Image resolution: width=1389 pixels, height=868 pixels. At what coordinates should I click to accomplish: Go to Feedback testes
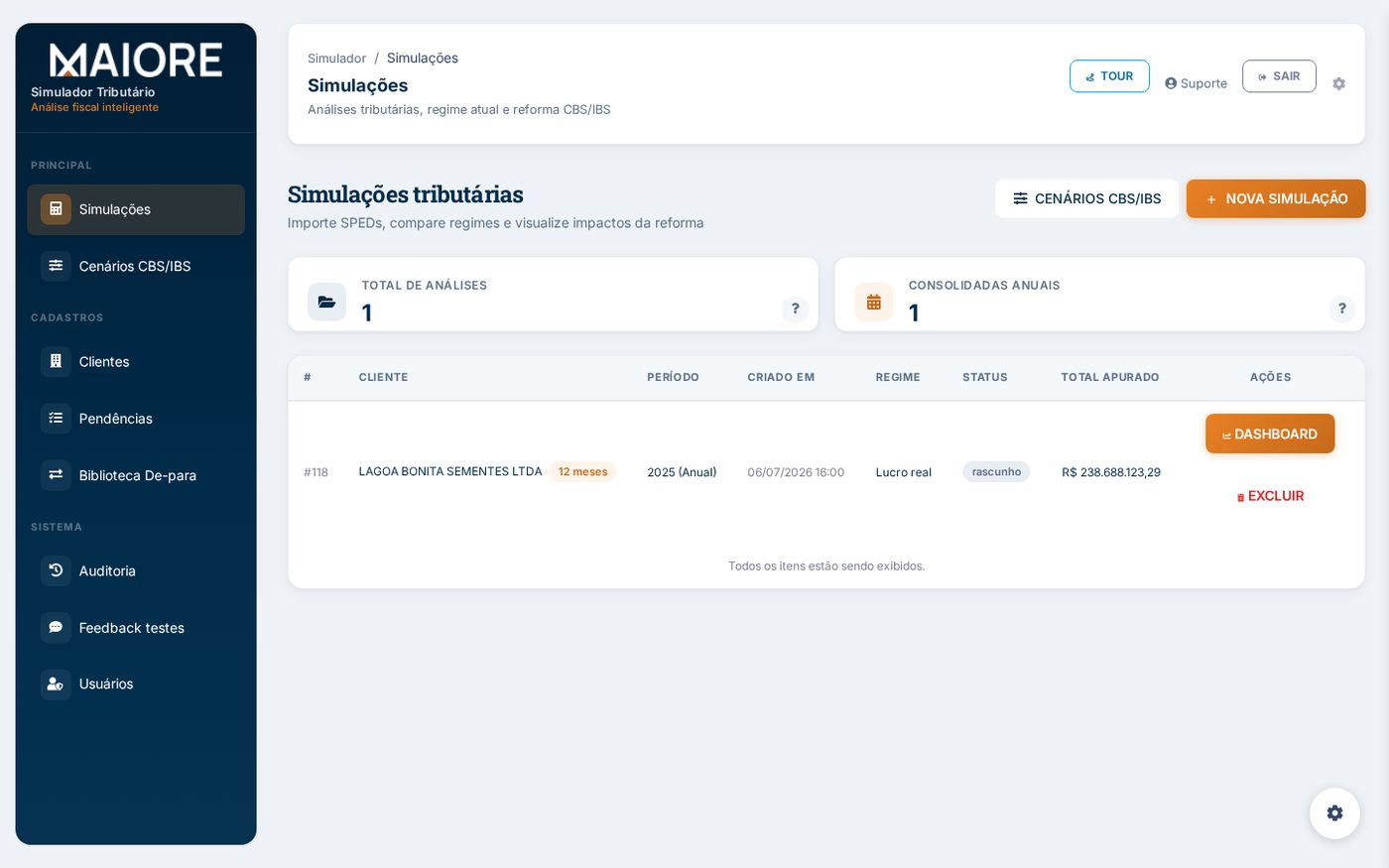click(136, 627)
